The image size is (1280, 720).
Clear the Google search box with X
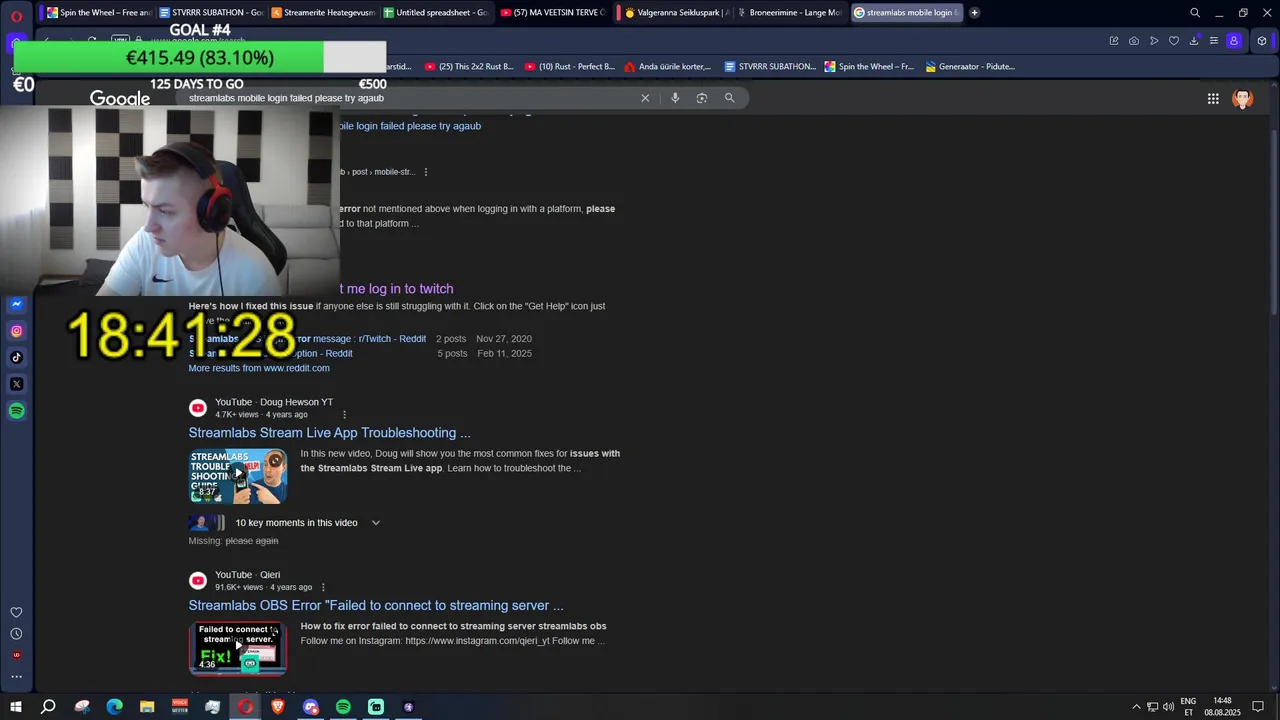(x=645, y=98)
